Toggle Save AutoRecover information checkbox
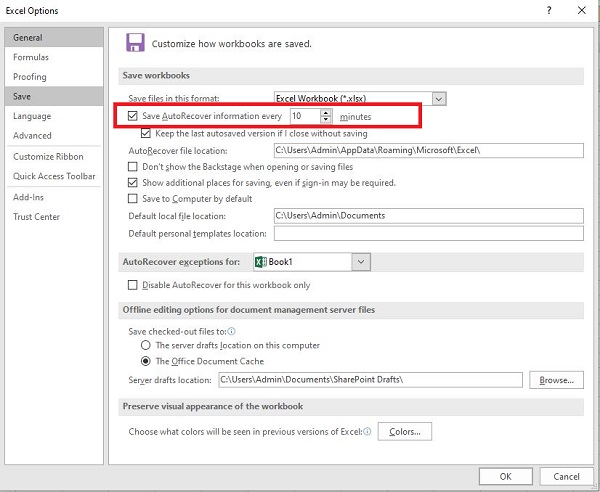 (x=132, y=116)
